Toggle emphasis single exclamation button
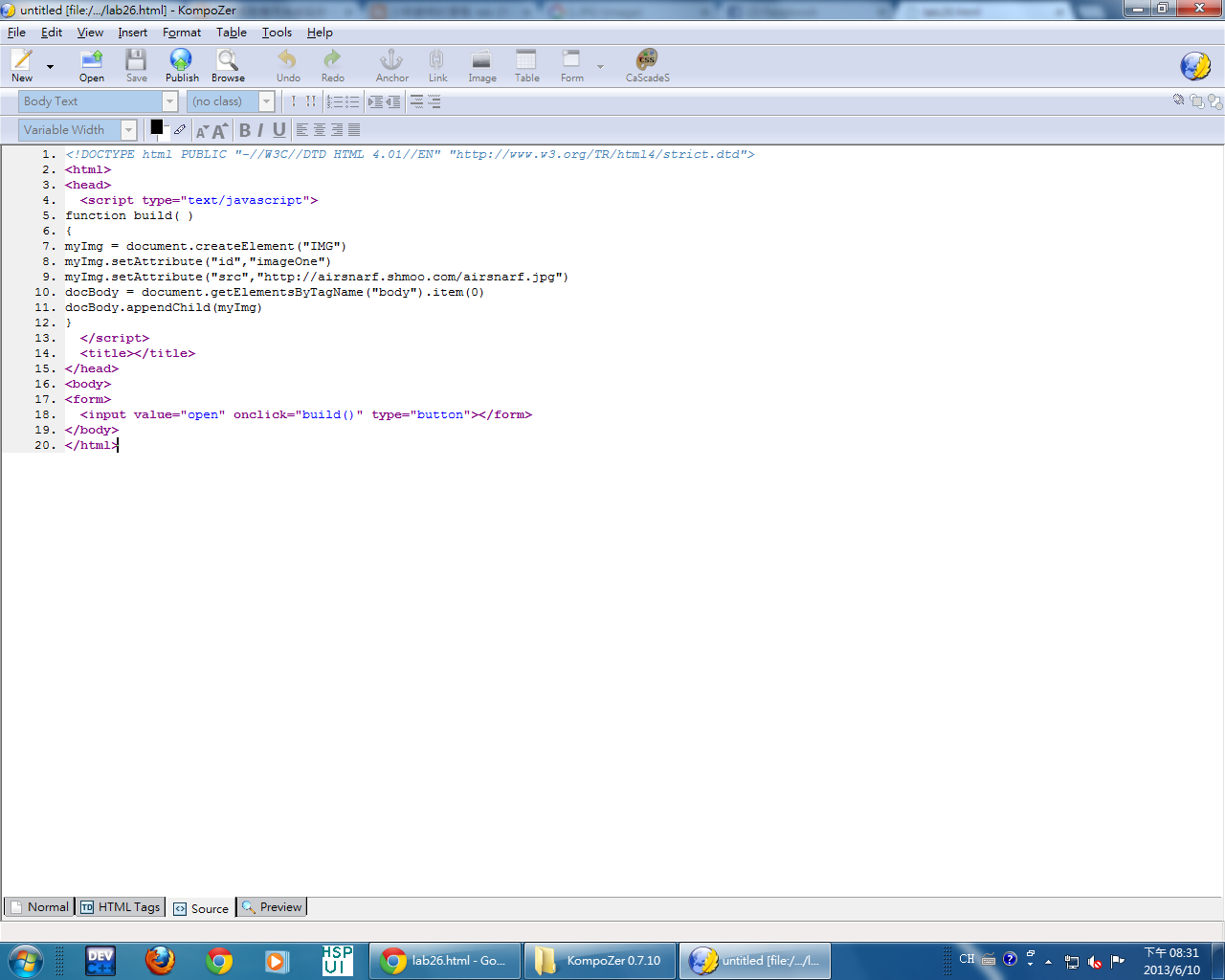1225x980 pixels. tap(294, 101)
